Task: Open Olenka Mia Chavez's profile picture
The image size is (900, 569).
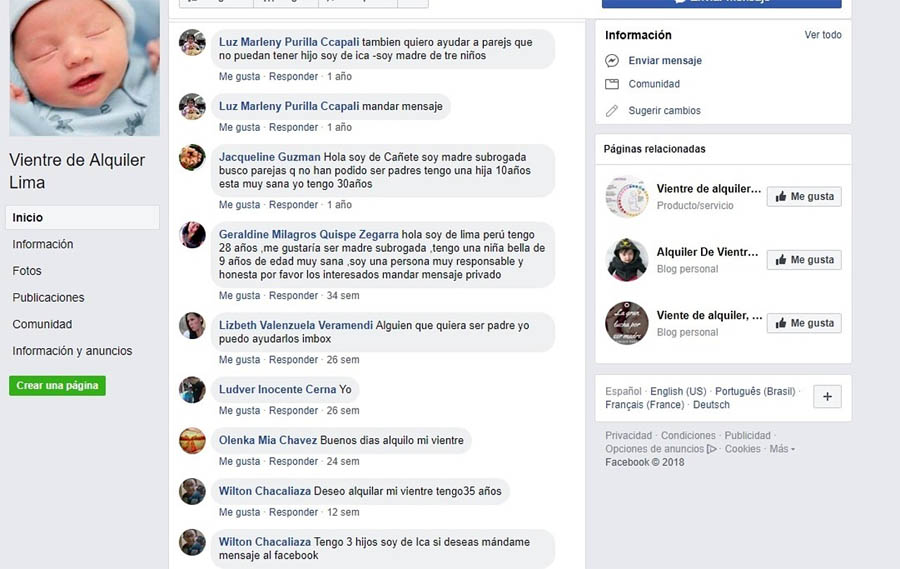Action: 192,440
